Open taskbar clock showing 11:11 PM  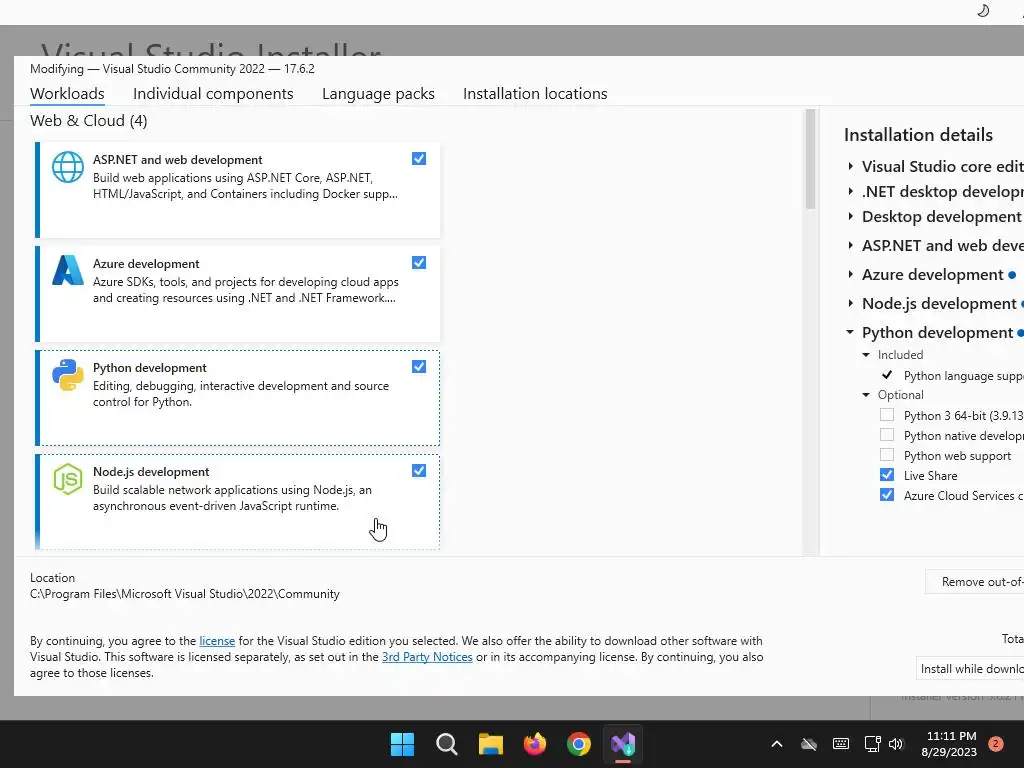click(950, 744)
